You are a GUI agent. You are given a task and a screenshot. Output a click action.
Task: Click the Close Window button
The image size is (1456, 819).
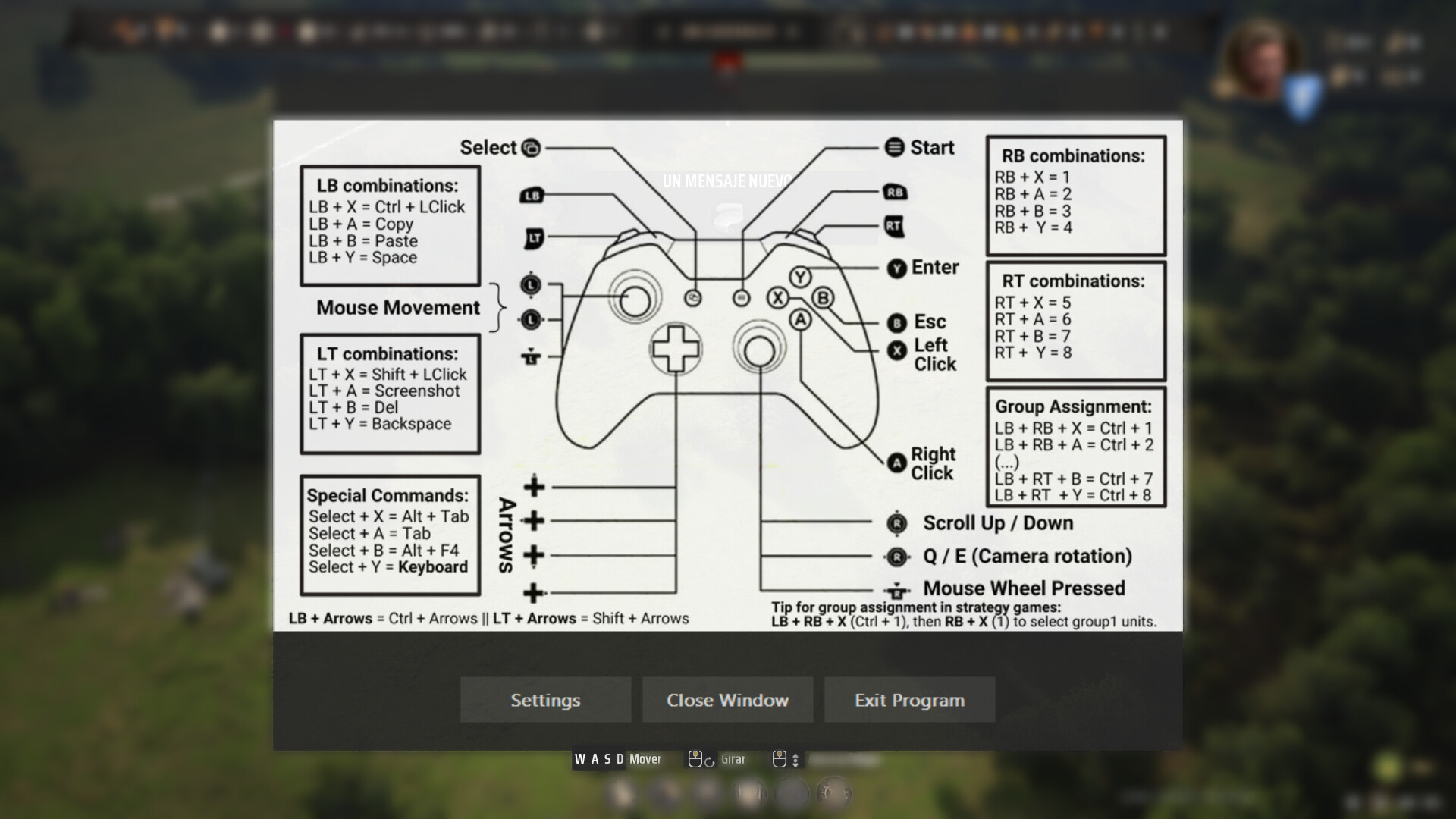point(727,699)
